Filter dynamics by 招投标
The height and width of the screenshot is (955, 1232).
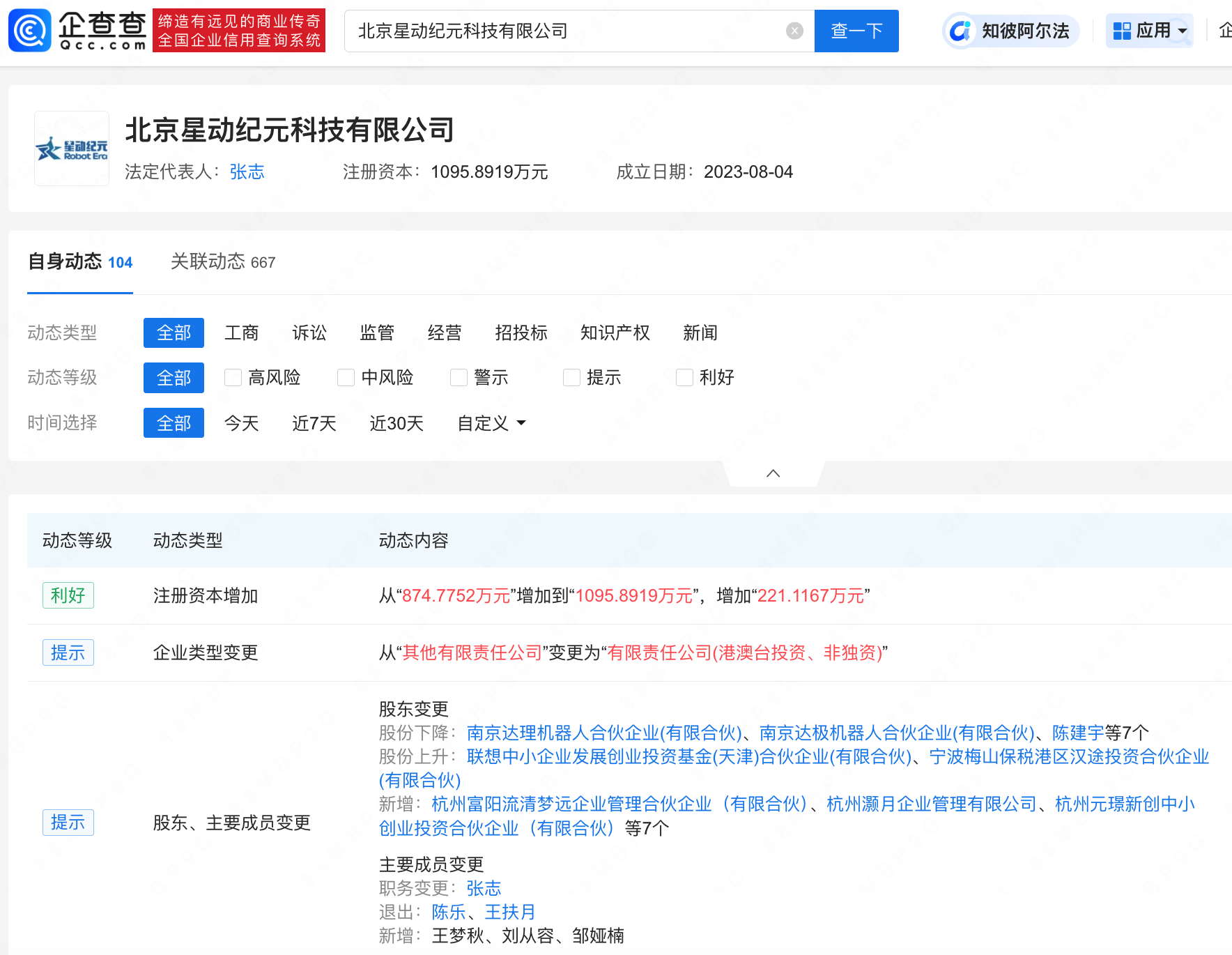(x=521, y=333)
